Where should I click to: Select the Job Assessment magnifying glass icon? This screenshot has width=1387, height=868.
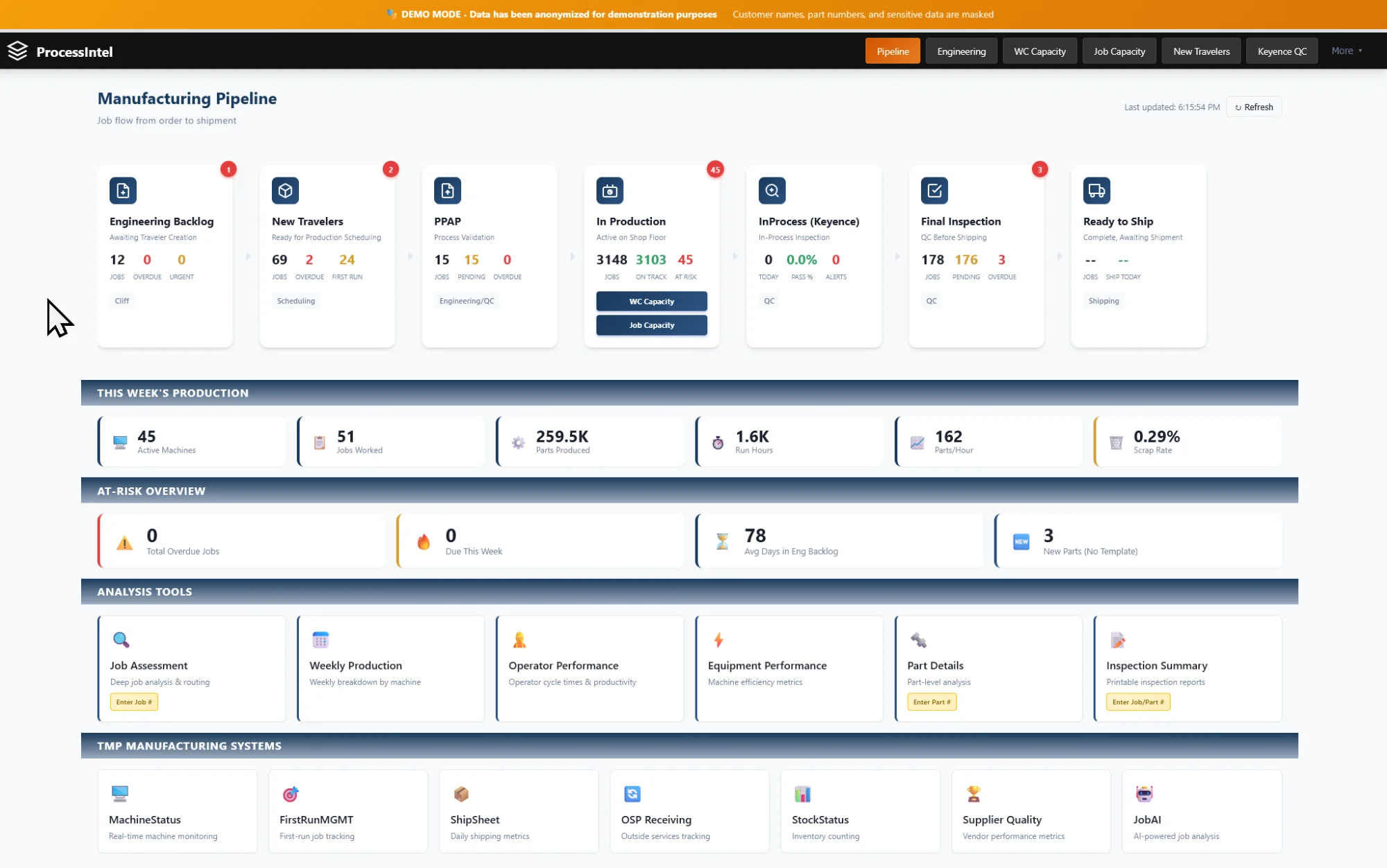click(x=121, y=639)
